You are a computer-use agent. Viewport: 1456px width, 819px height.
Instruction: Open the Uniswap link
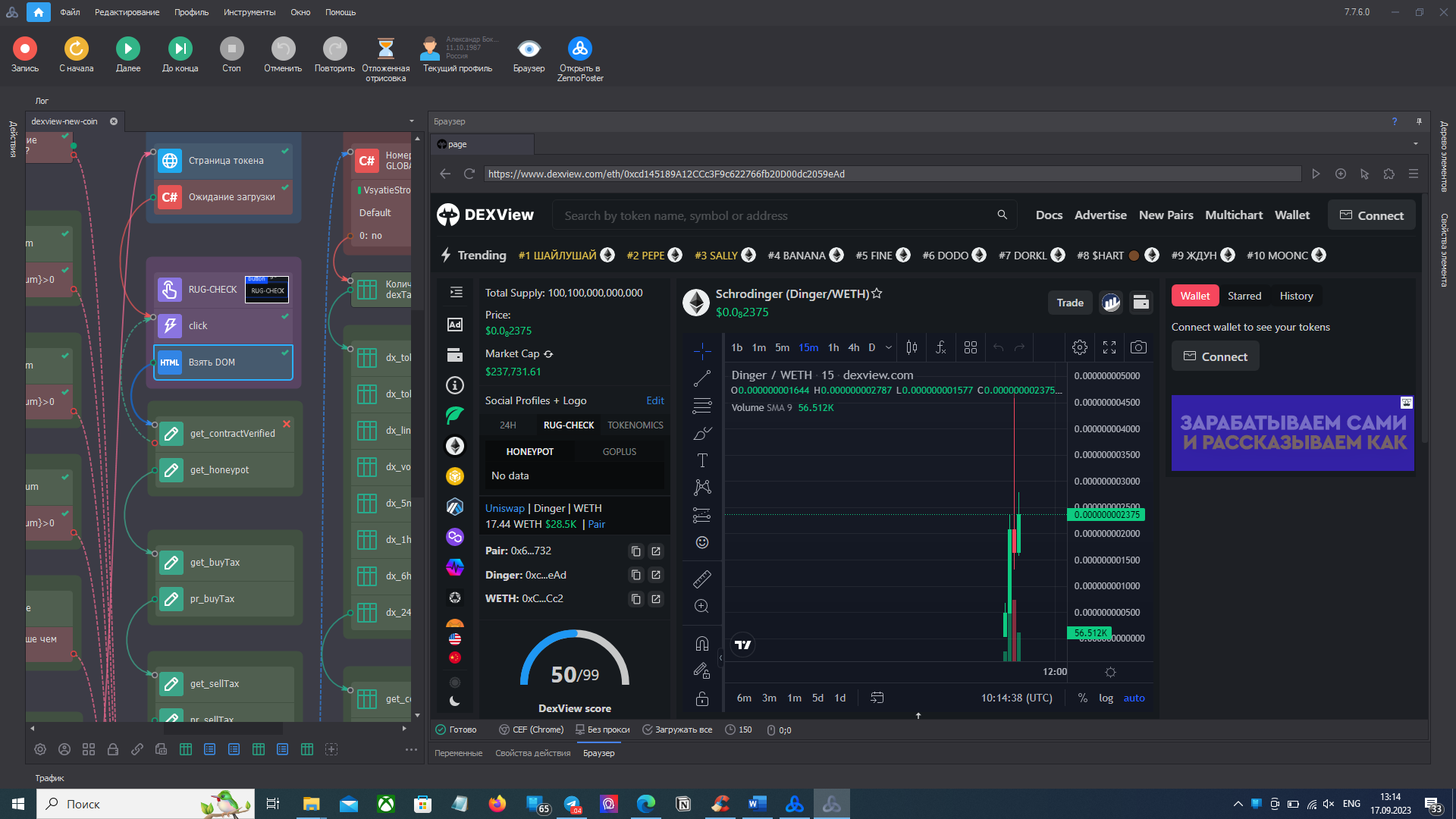pos(504,508)
